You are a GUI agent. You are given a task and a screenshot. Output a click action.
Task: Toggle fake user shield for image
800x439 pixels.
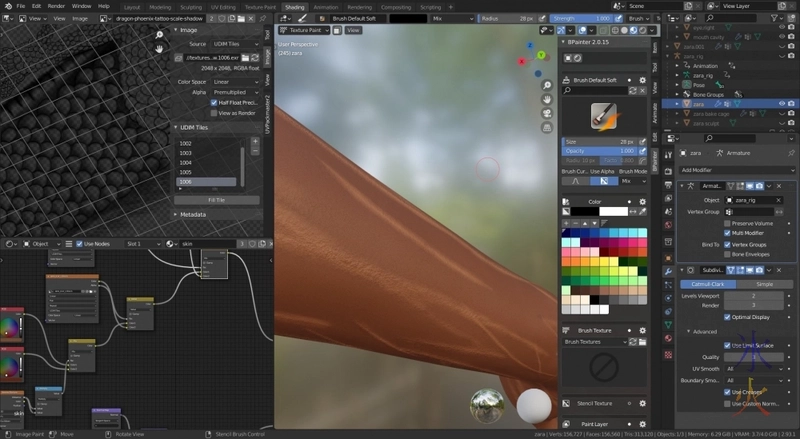222,18
